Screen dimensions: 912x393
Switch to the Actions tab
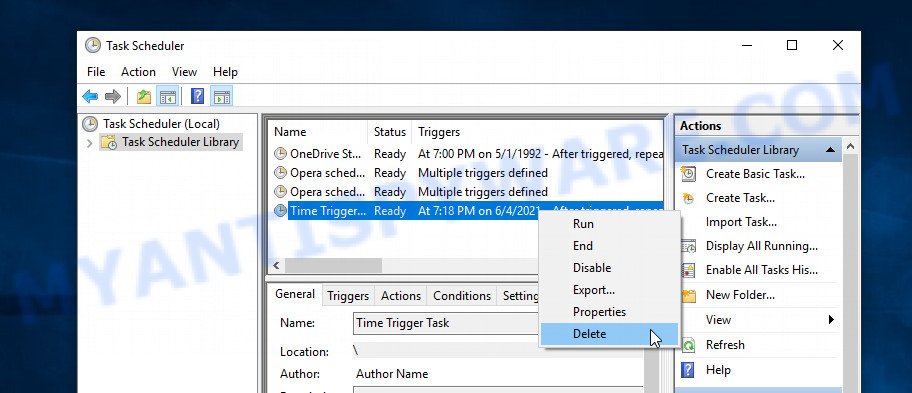[x=401, y=296]
